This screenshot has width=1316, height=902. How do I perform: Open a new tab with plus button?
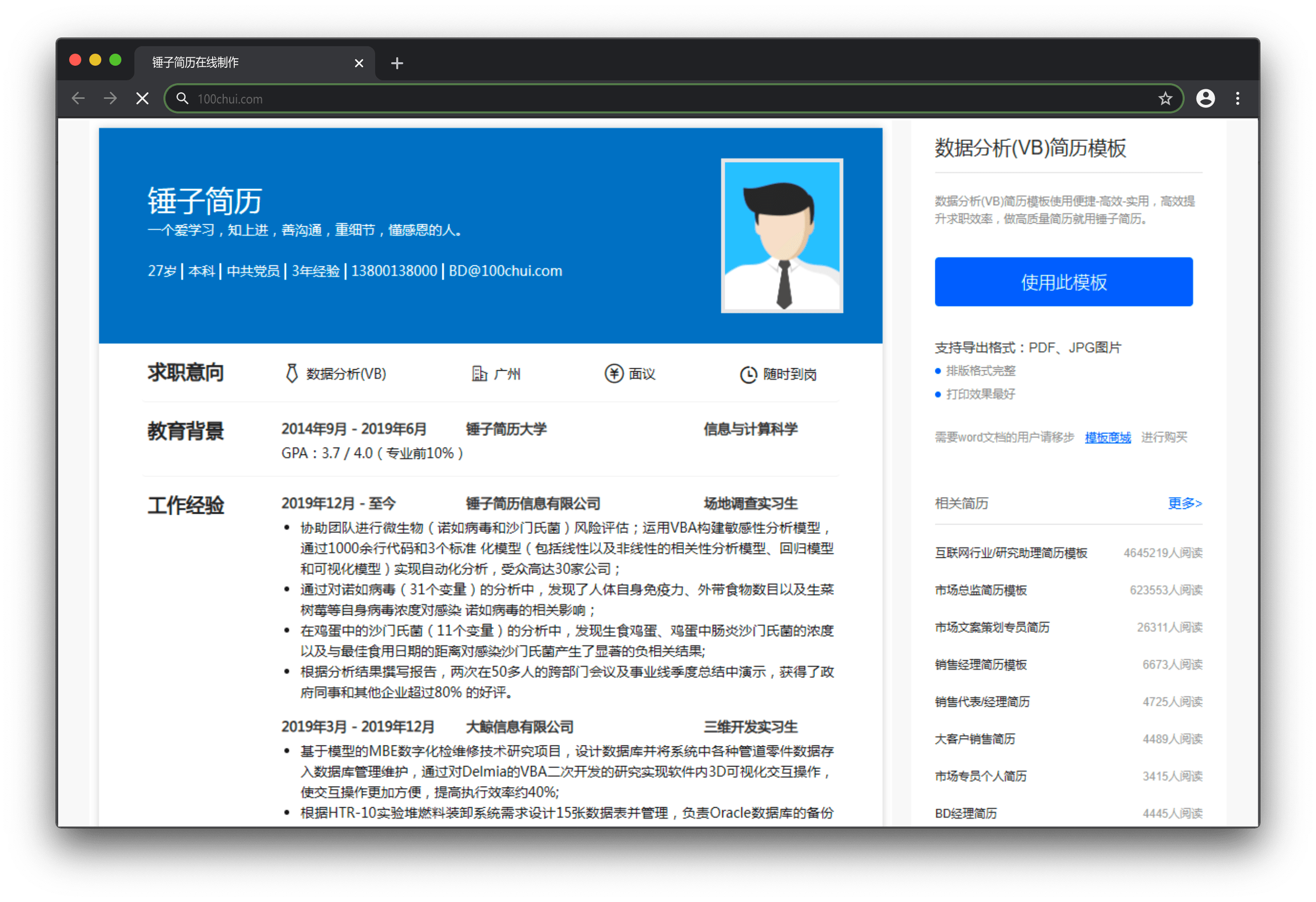(397, 63)
